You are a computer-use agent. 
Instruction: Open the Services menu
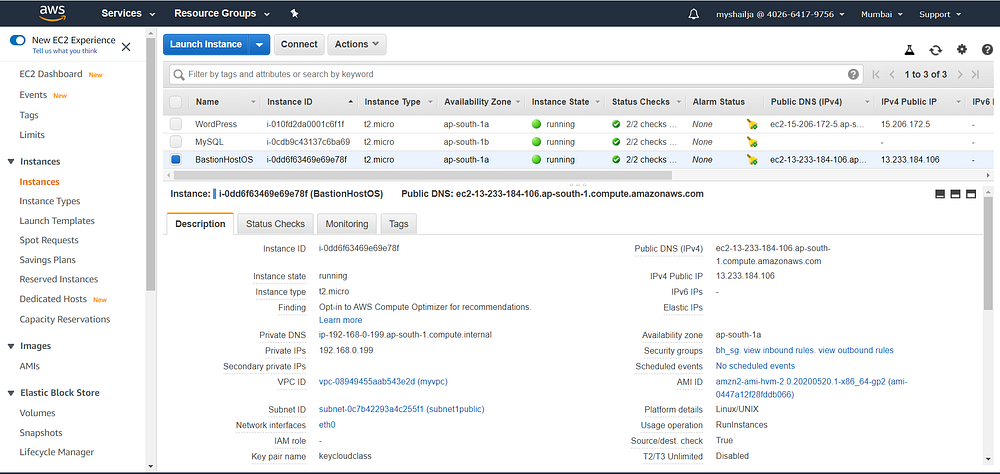coord(128,13)
